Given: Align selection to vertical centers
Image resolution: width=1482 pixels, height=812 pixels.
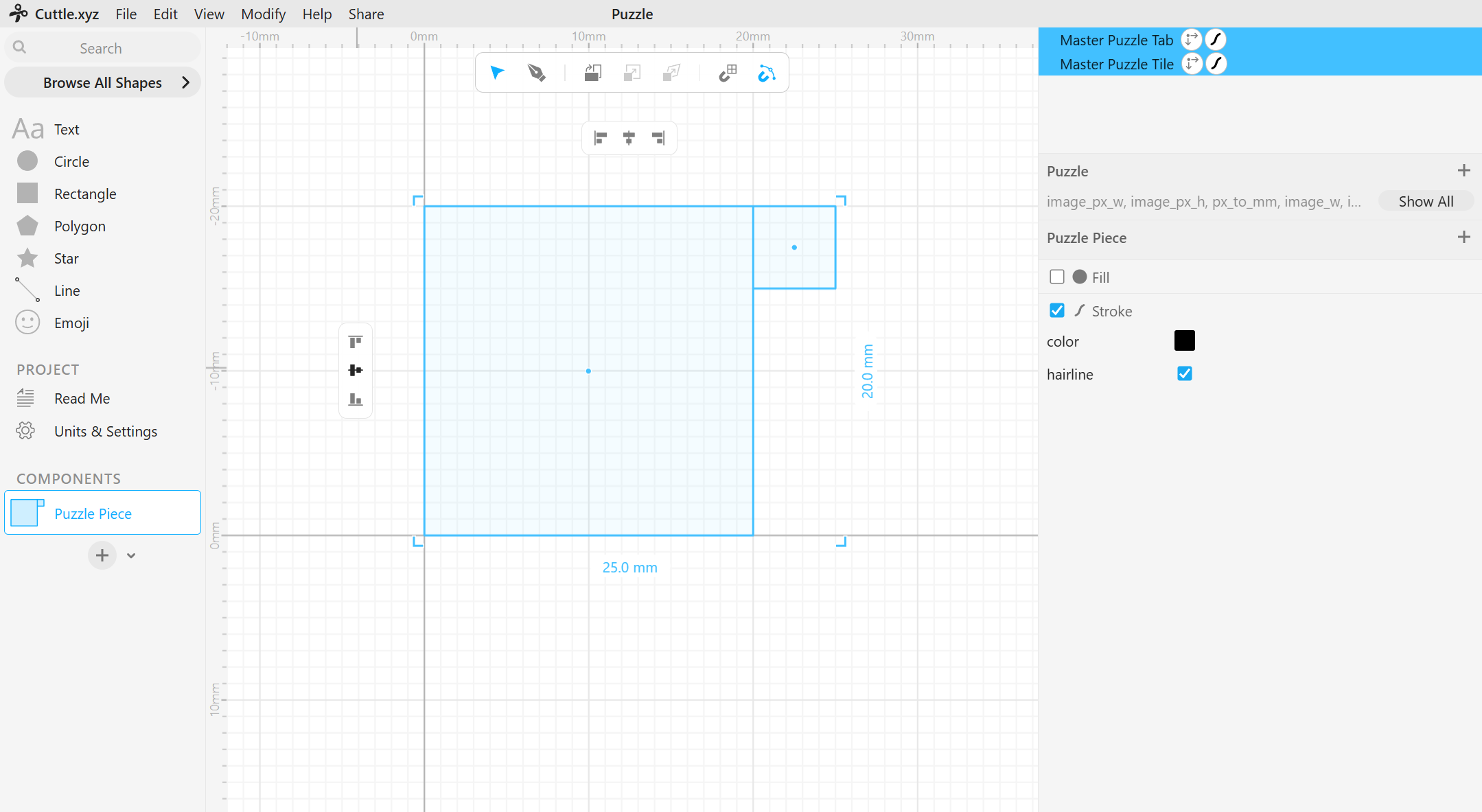Looking at the screenshot, I should pyautogui.click(x=356, y=371).
